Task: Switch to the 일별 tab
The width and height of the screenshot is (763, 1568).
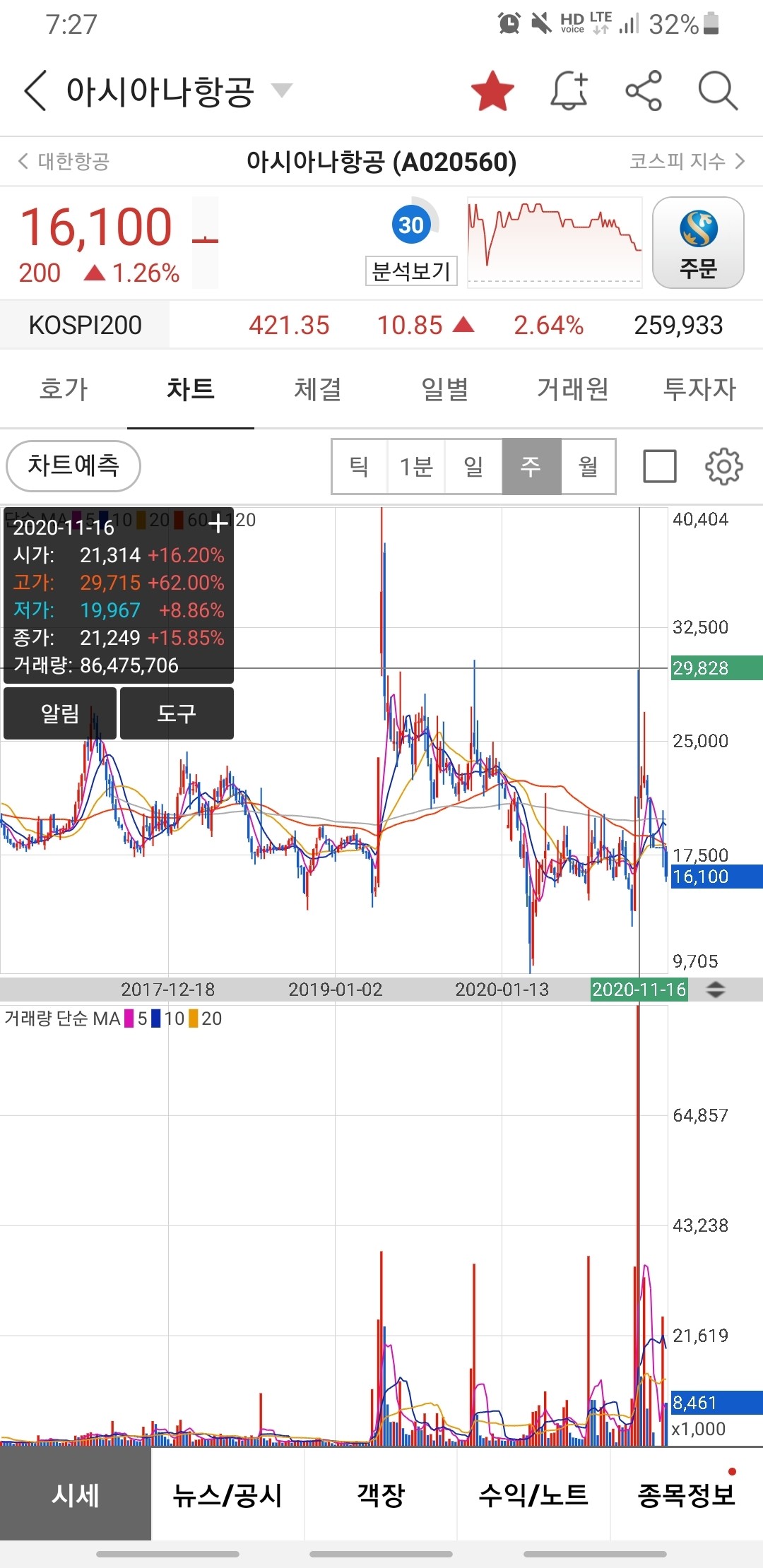Action: click(445, 388)
